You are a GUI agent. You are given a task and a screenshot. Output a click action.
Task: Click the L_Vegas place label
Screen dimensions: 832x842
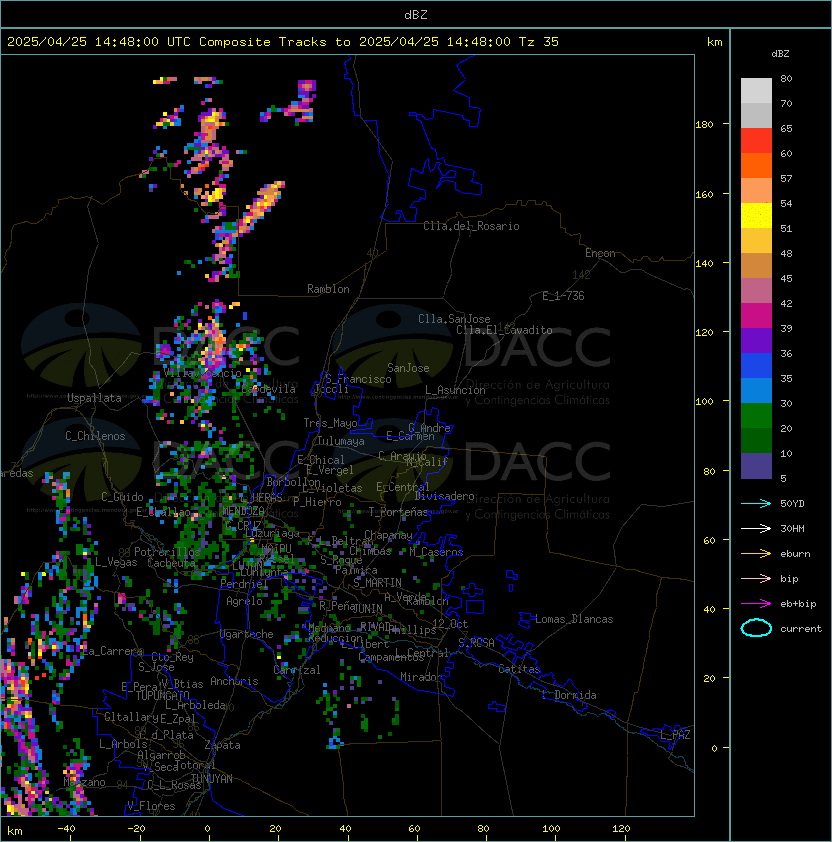(116, 562)
